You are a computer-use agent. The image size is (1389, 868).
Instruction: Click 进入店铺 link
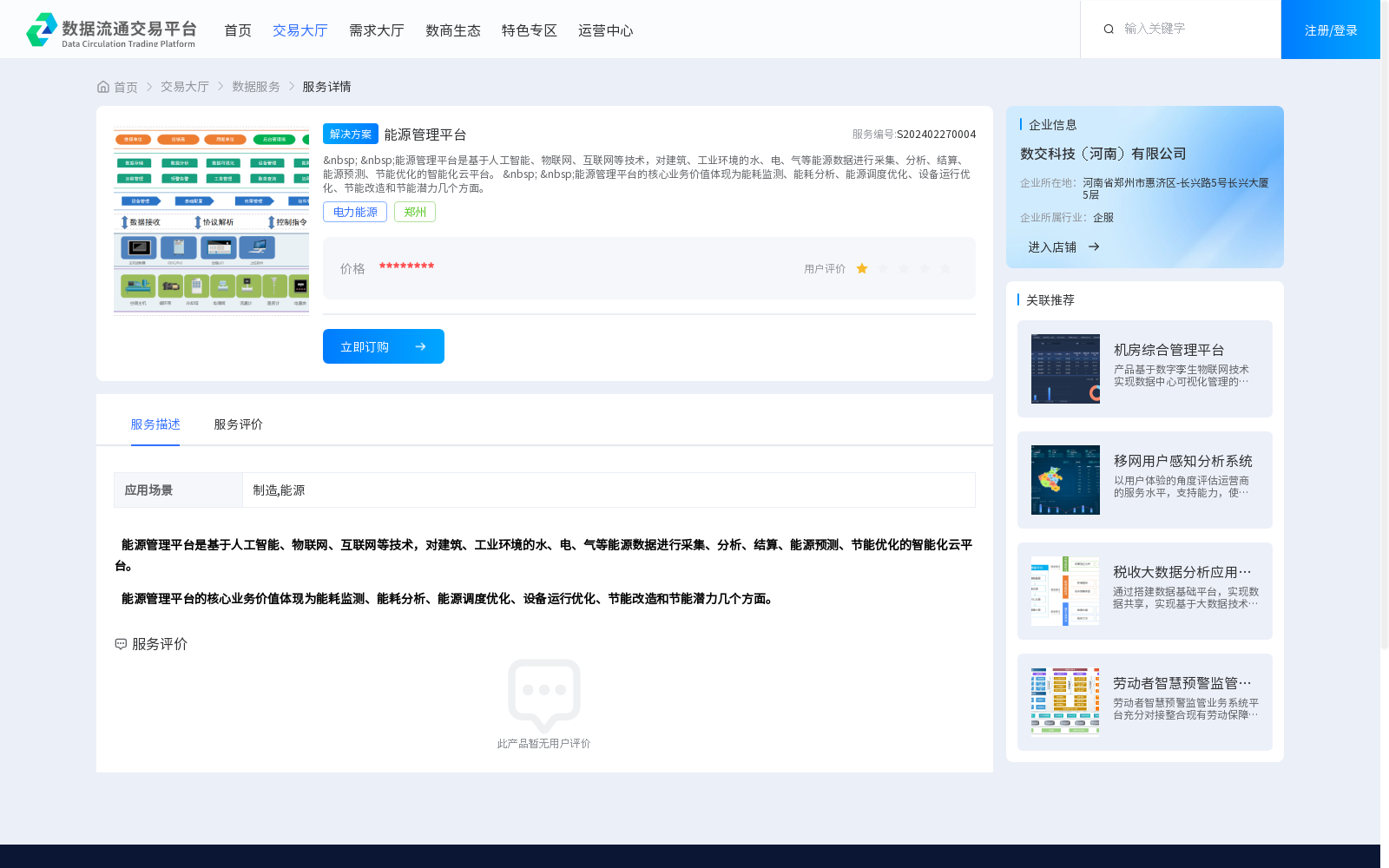(1052, 247)
